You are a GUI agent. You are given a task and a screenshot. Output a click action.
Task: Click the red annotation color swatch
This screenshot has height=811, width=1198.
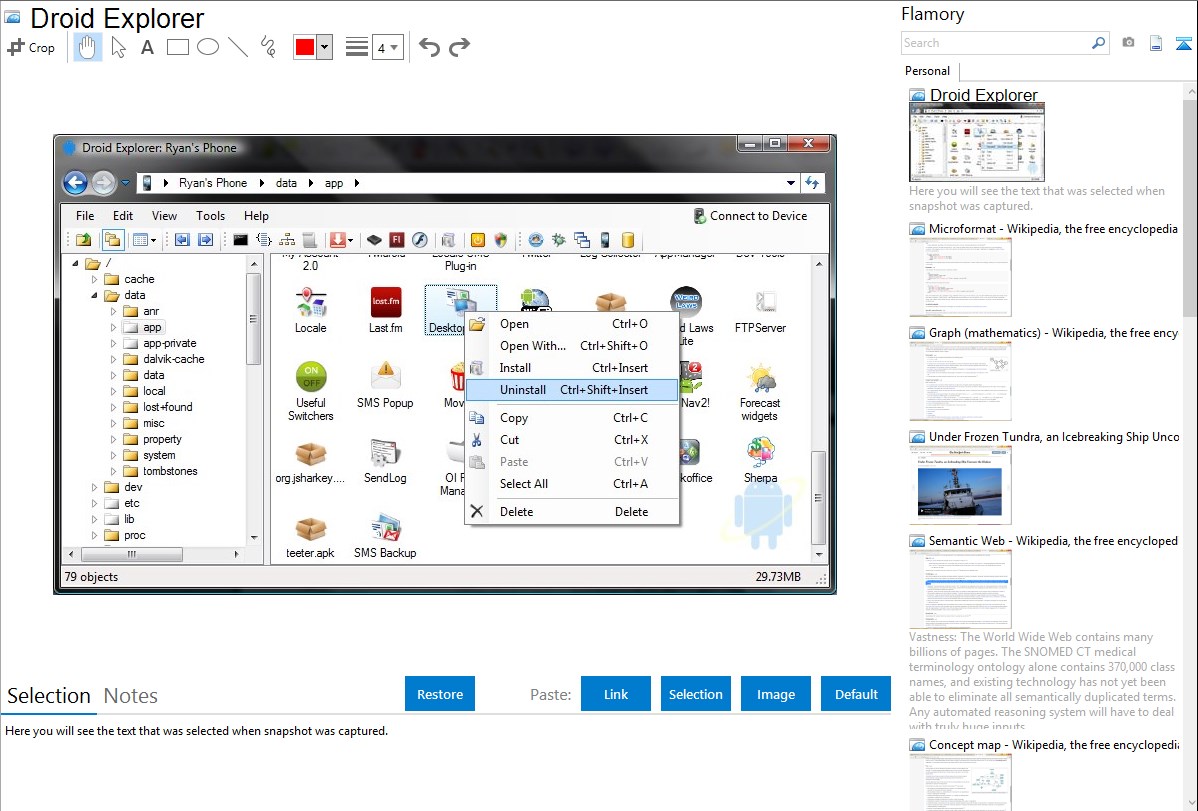[305, 47]
